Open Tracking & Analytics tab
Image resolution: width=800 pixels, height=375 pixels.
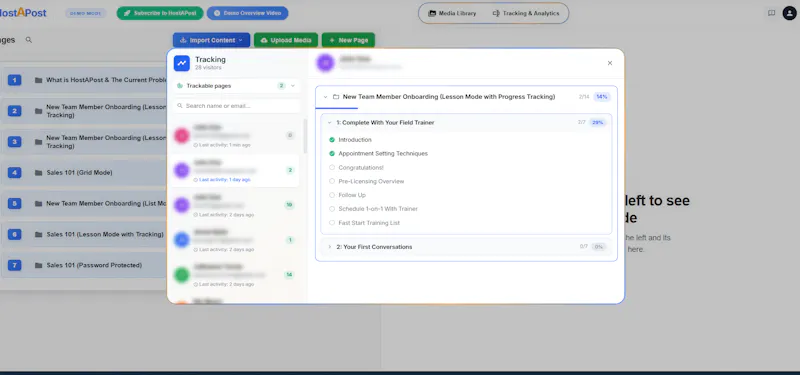pos(526,13)
